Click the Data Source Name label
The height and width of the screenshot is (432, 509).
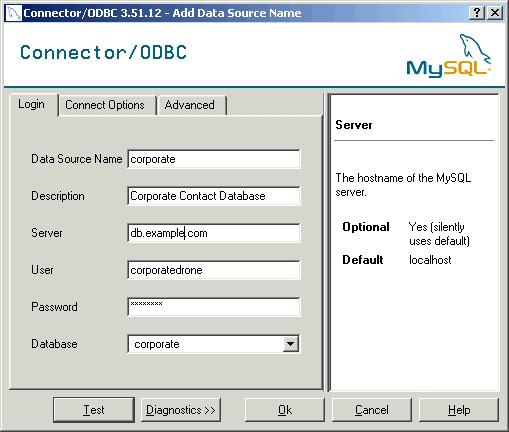tap(77, 159)
